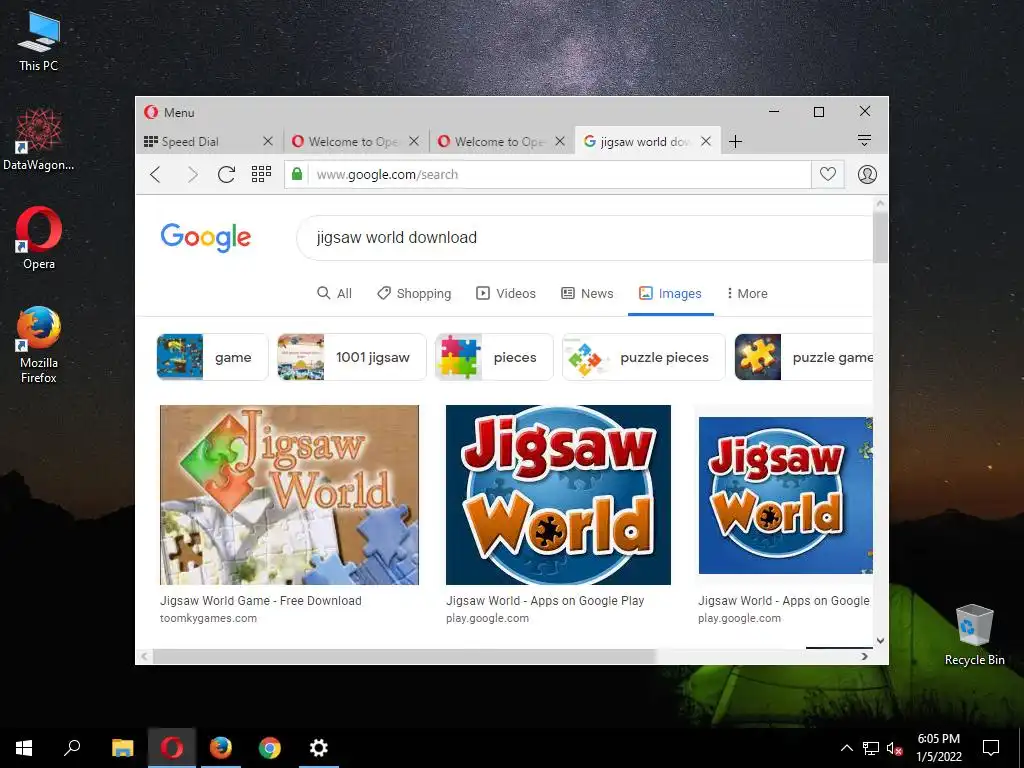
Task: Click vertical scrollbar up arrow
Action: click(880, 204)
